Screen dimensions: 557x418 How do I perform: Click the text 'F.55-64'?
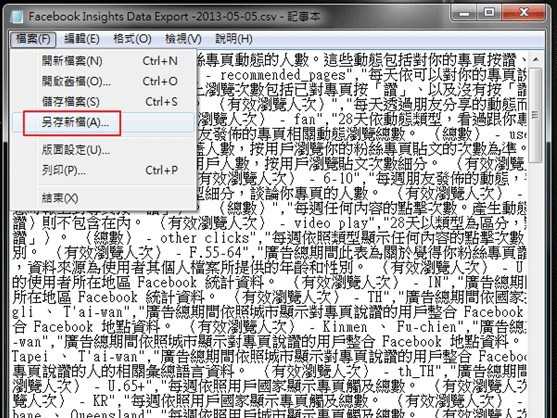216,253
